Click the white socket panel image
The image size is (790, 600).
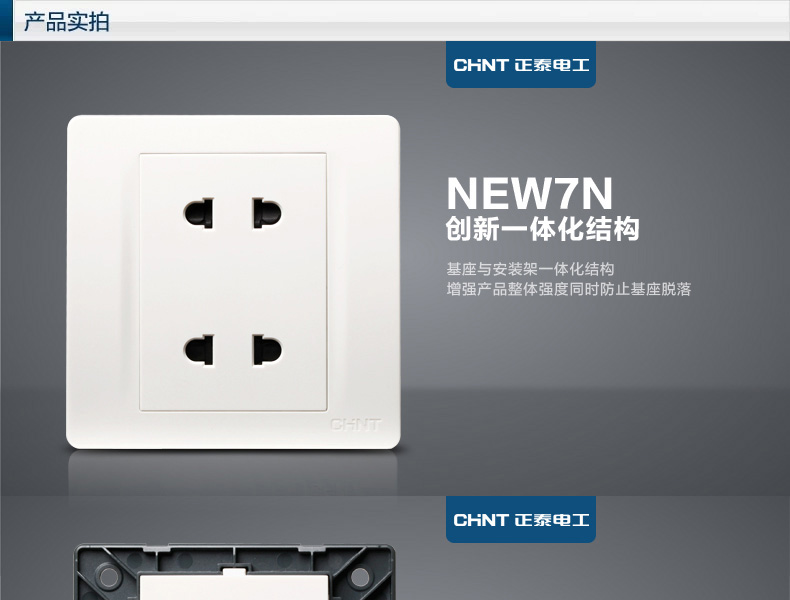[233, 282]
